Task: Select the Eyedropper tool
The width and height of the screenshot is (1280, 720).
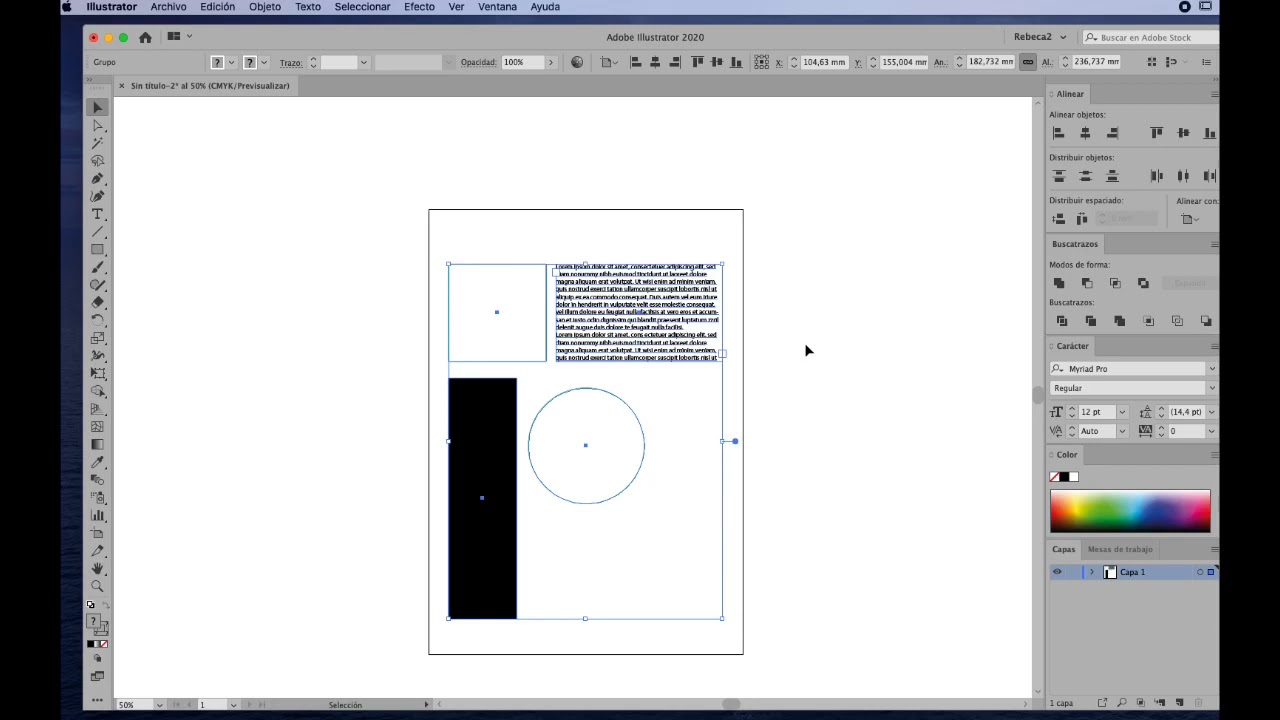Action: 97,462
